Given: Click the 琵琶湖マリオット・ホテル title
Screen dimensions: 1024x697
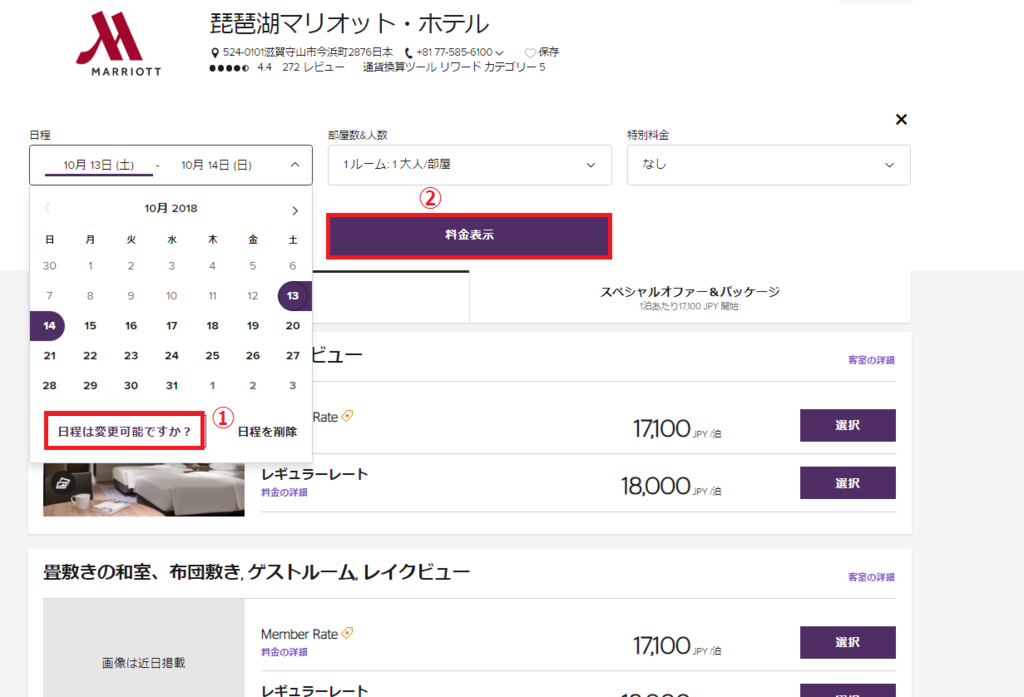Looking at the screenshot, I should pos(349,24).
